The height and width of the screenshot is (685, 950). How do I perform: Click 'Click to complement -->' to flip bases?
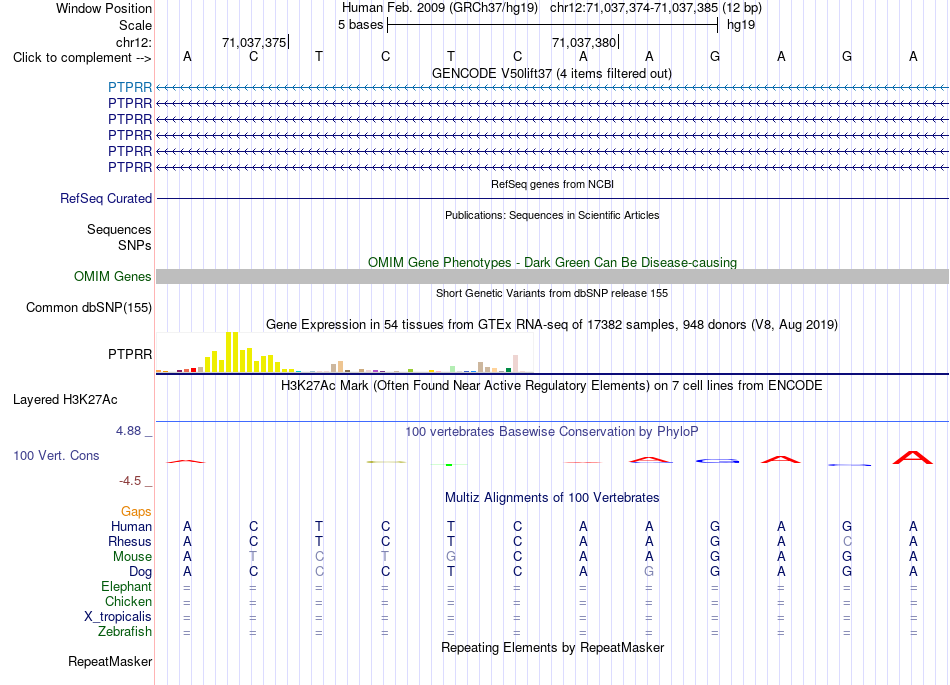(82, 58)
